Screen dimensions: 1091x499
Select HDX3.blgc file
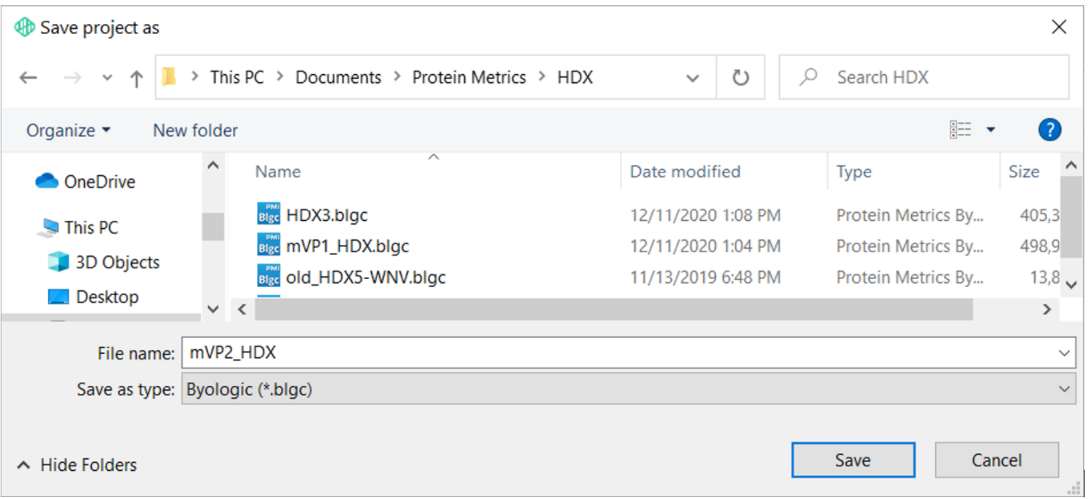coord(326,216)
